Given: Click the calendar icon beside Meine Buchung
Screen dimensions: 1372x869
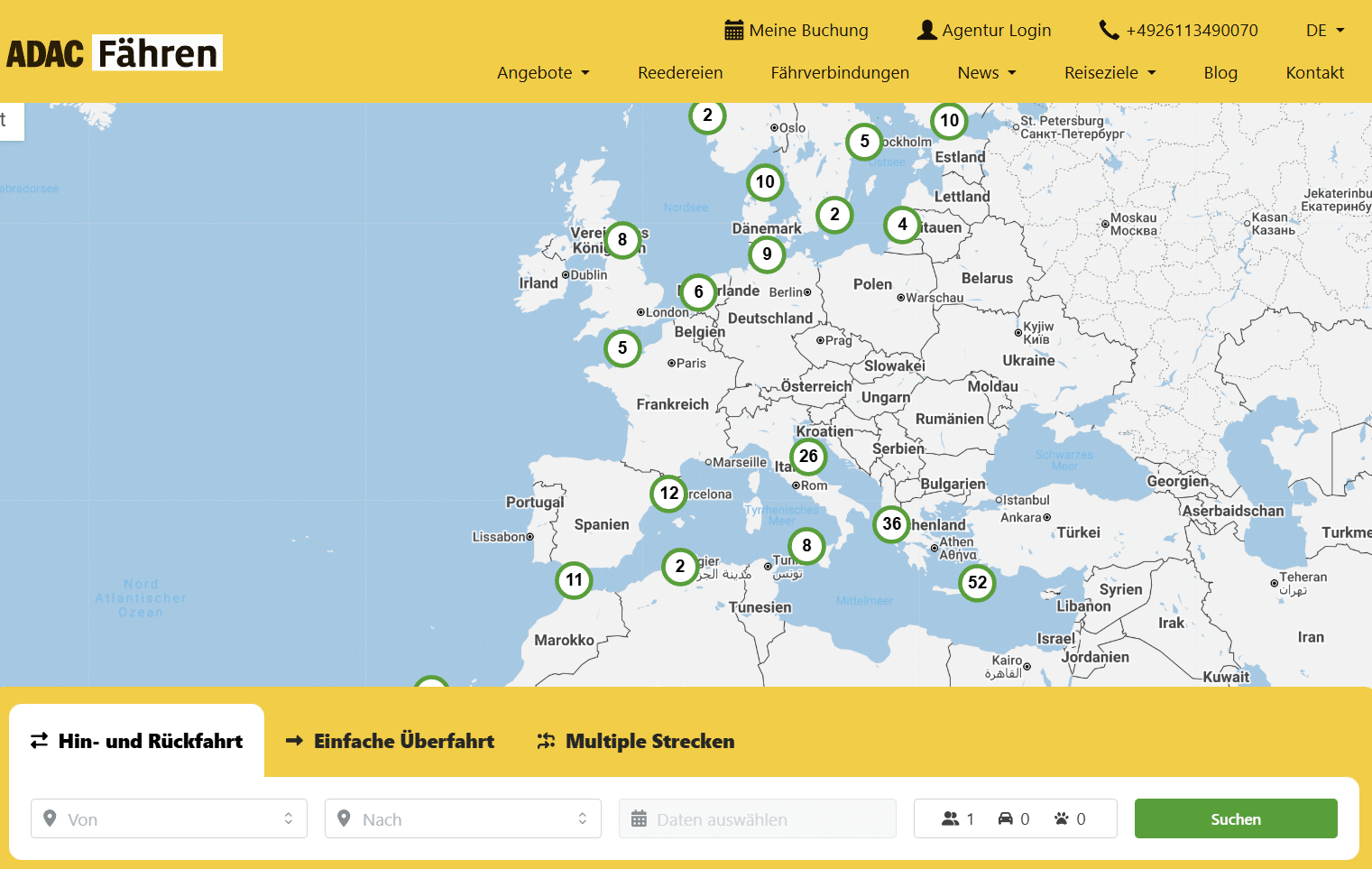Looking at the screenshot, I should point(733,30).
